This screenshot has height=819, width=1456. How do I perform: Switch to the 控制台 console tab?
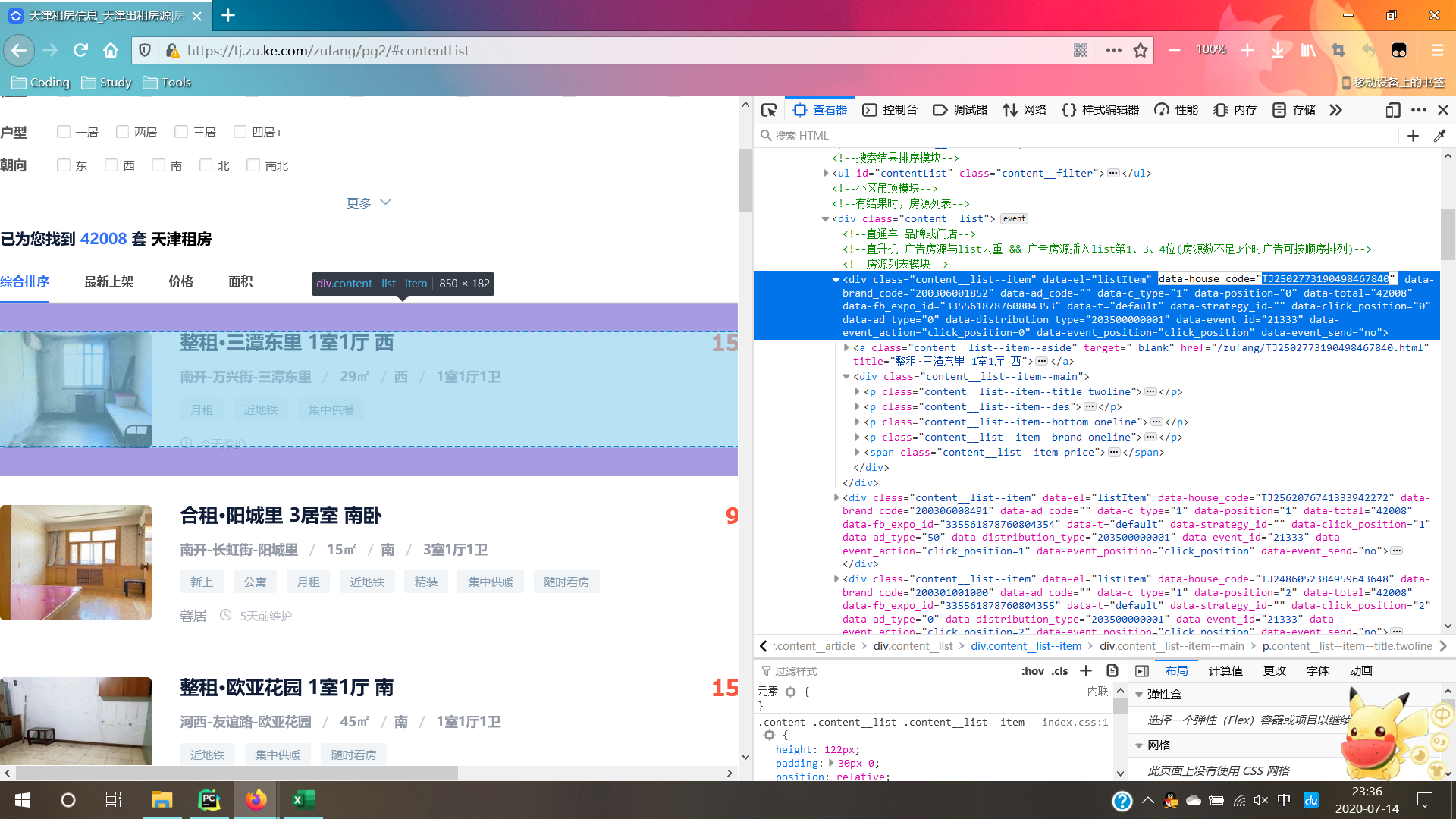click(890, 110)
